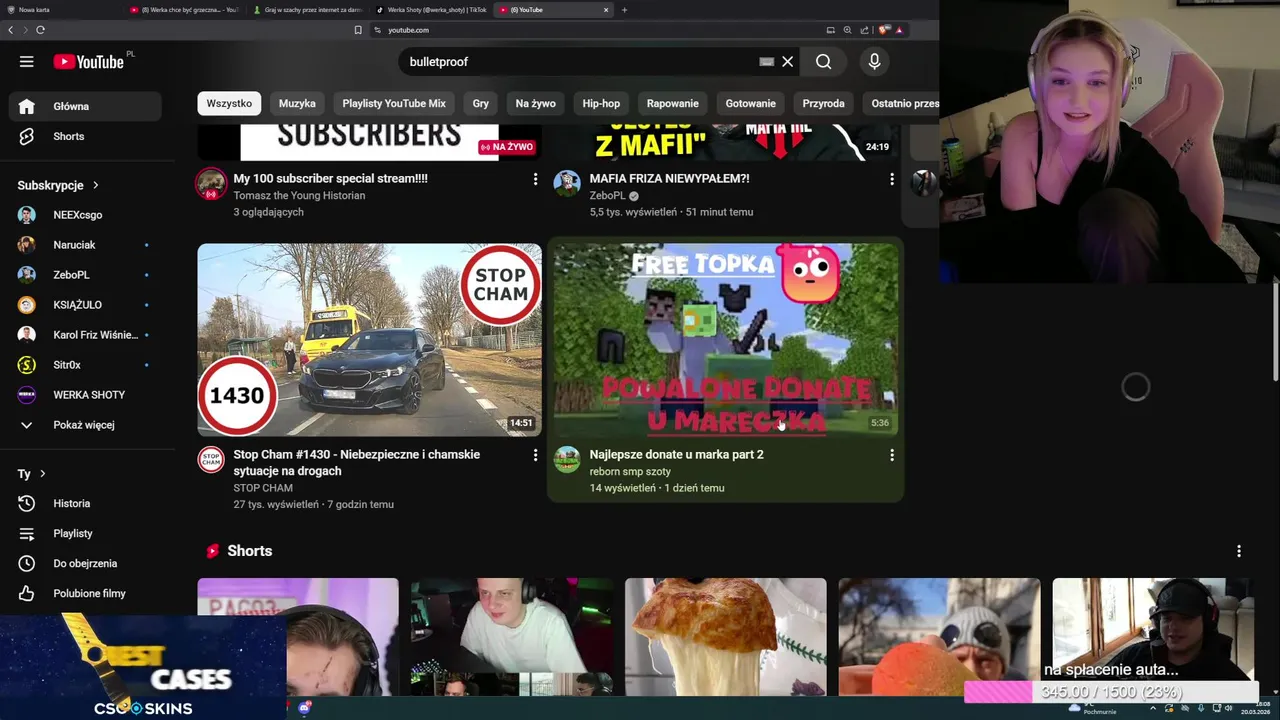Open options menu for Stop Cham #1430 video
This screenshot has height=720, width=1280.
coord(535,455)
